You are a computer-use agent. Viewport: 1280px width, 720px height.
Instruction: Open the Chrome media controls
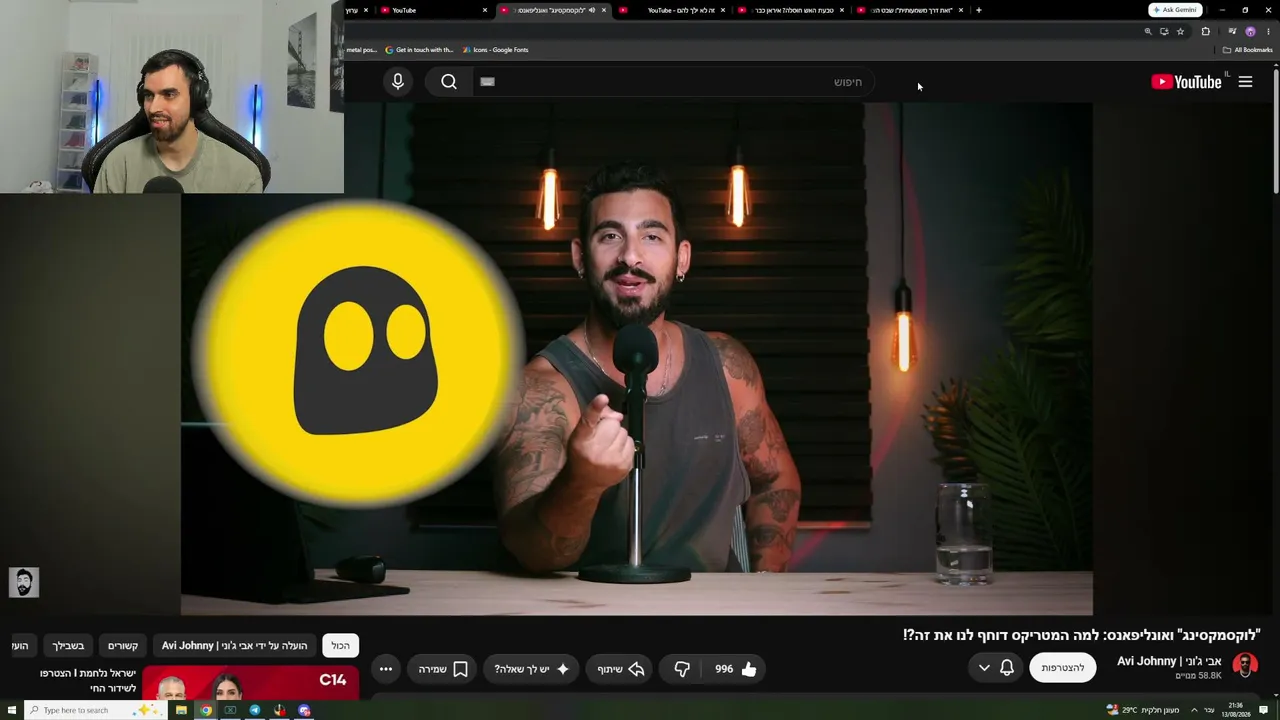tap(1232, 31)
